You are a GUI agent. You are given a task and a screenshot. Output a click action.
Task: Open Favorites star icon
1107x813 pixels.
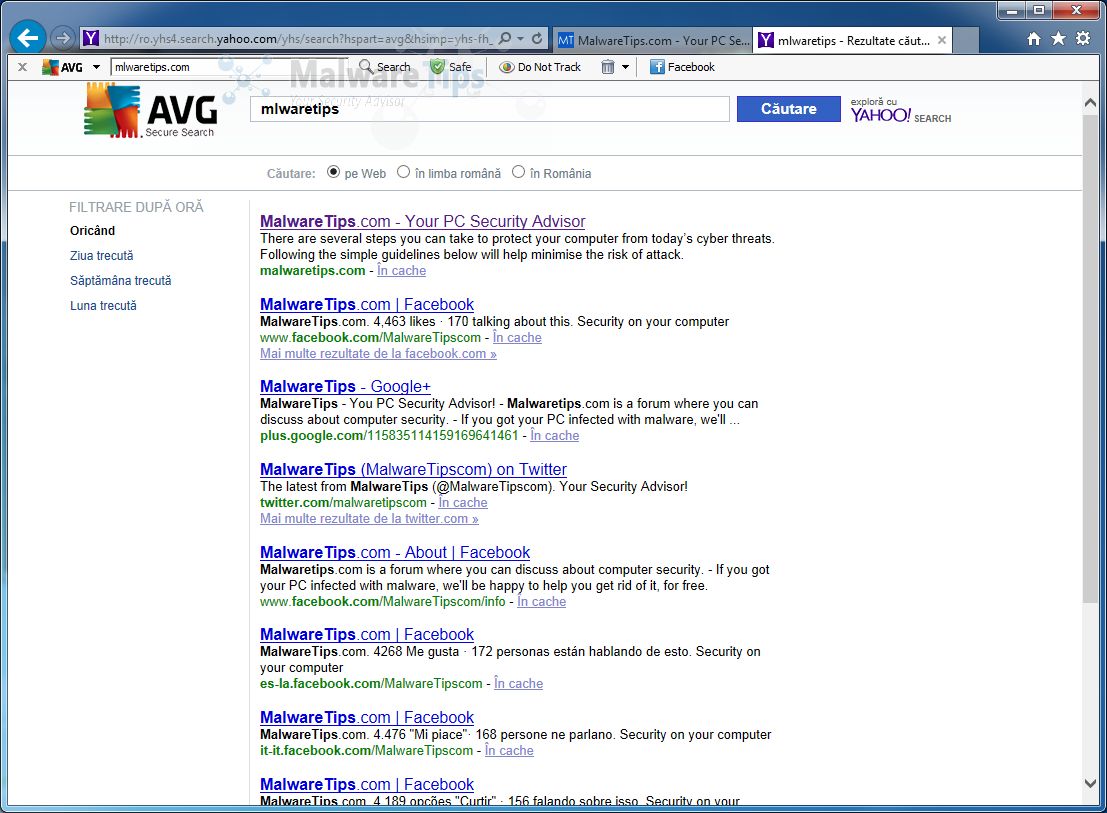coord(1058,39)
